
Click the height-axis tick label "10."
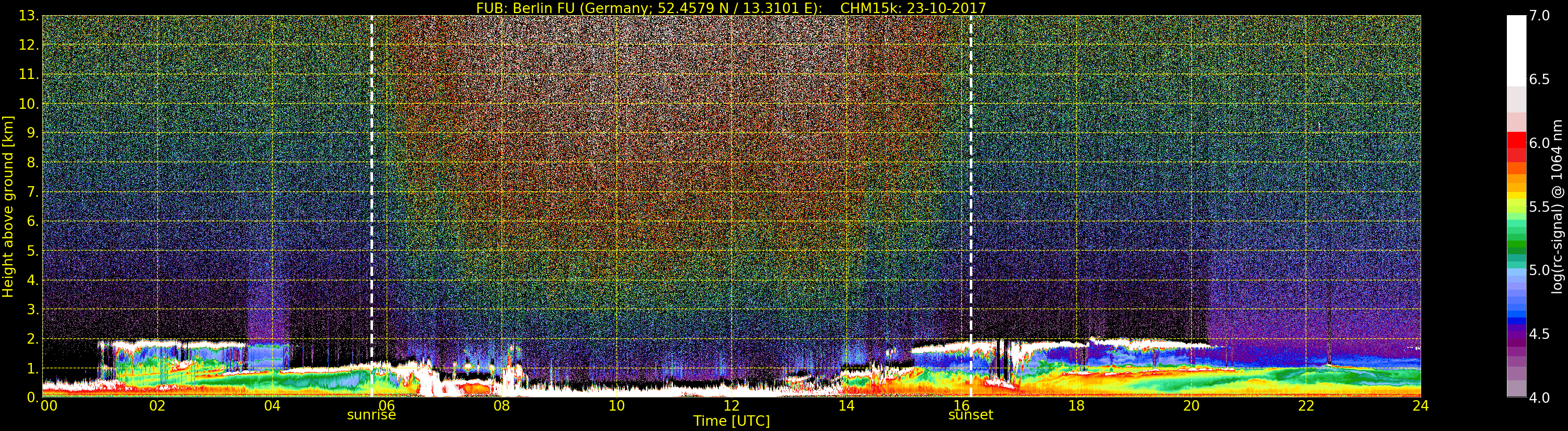point(29,104)
